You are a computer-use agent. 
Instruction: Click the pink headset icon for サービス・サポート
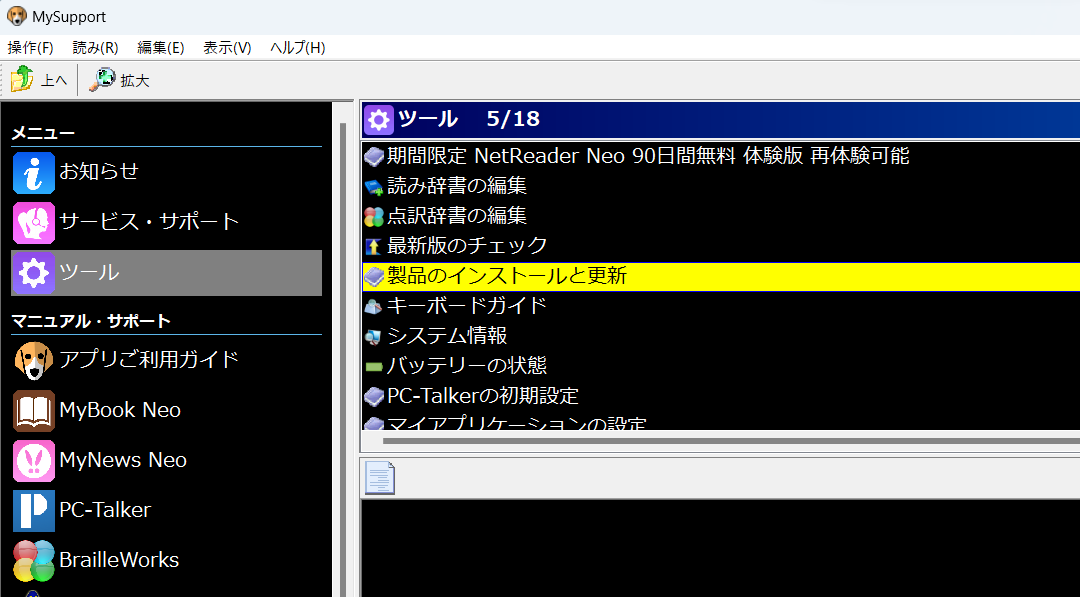coord(34,222)
